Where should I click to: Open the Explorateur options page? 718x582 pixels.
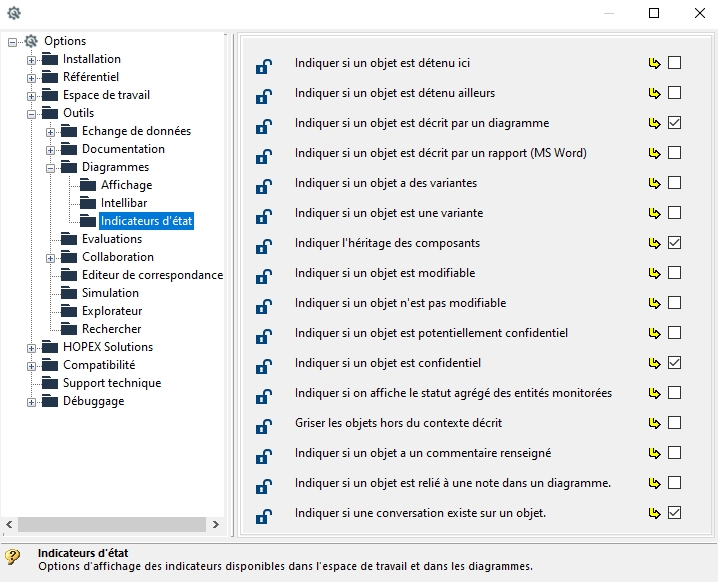112,311
